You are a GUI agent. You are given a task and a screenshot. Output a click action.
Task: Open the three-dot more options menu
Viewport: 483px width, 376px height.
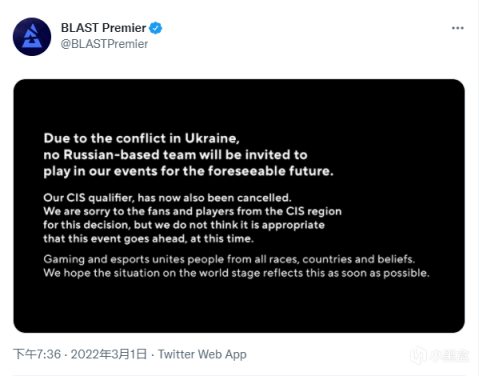458,28
